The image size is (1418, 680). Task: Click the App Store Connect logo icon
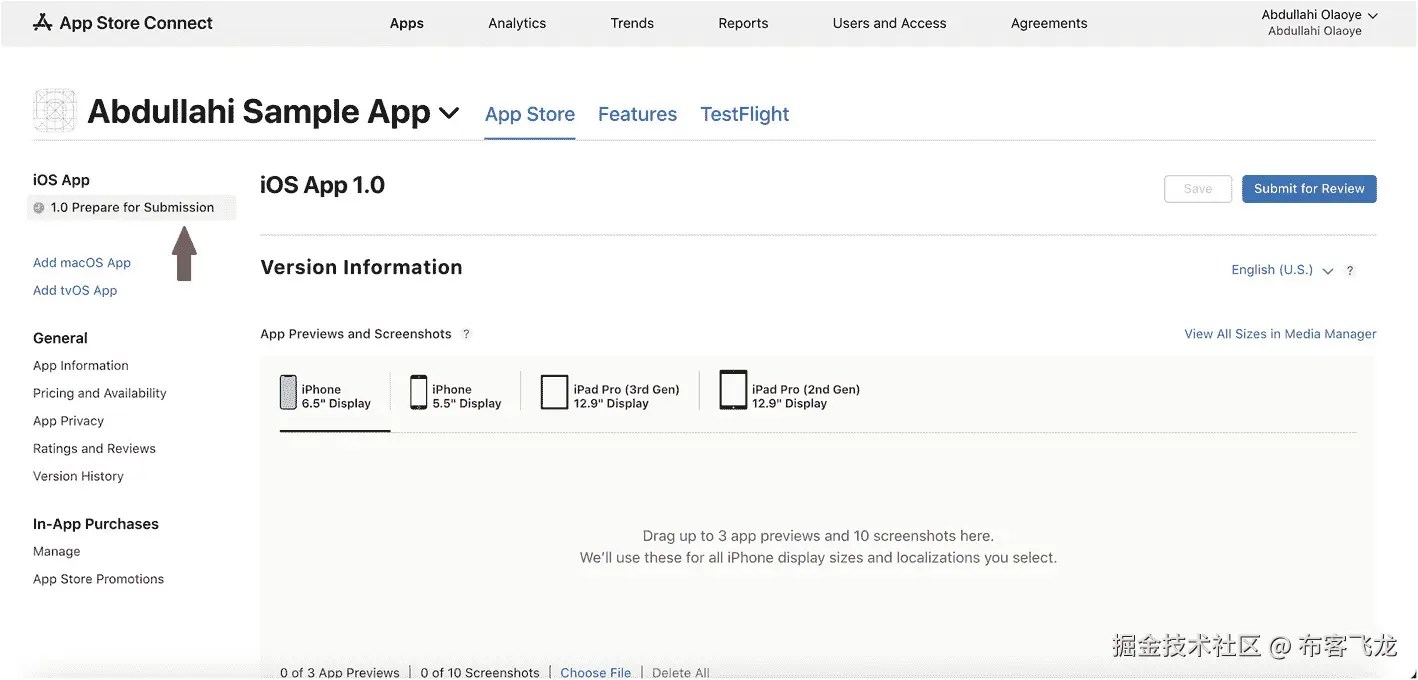pyautogui.click(x=42, y=22)
